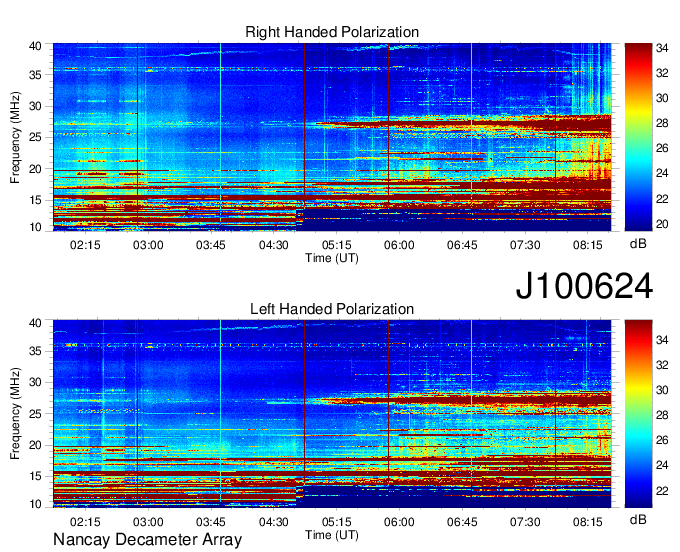Click the 06:00 time tick of Right Handed plot
This screenshot has height=552, width=680.
[x=399, y=245]
